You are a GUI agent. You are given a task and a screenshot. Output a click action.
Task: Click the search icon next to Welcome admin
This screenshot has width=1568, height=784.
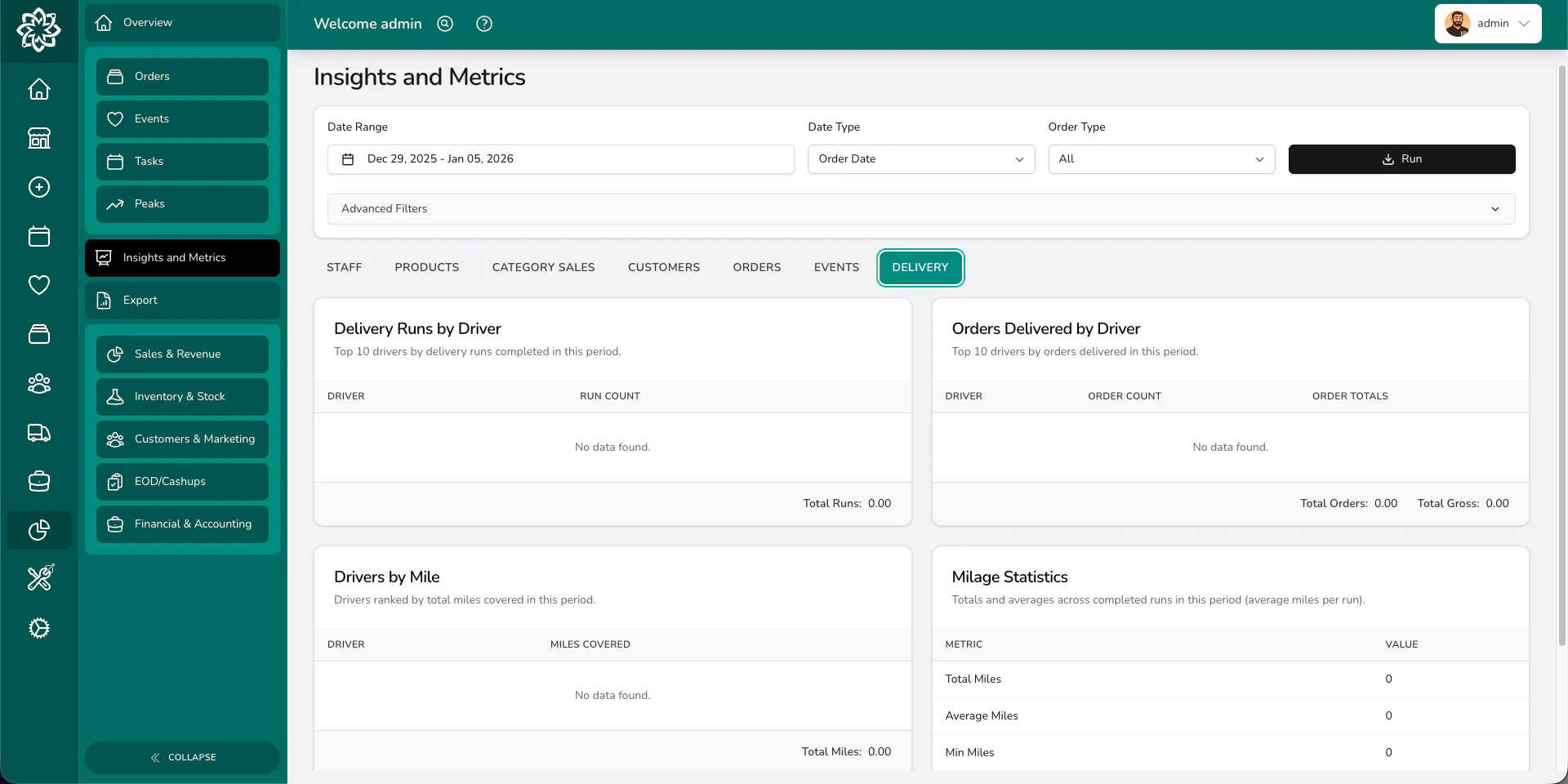[x=444, y=24]
